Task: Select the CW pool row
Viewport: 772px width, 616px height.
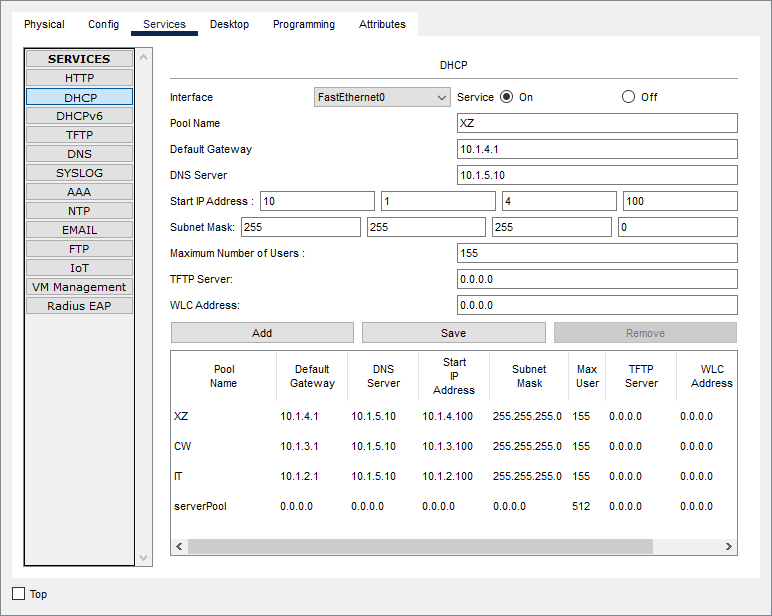Action: 182,446
